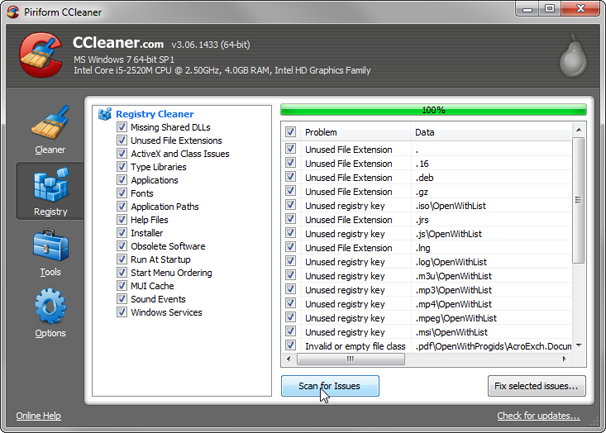Click Scan for Issues button
Screen dimensions: 606x433
coord(329,386)
